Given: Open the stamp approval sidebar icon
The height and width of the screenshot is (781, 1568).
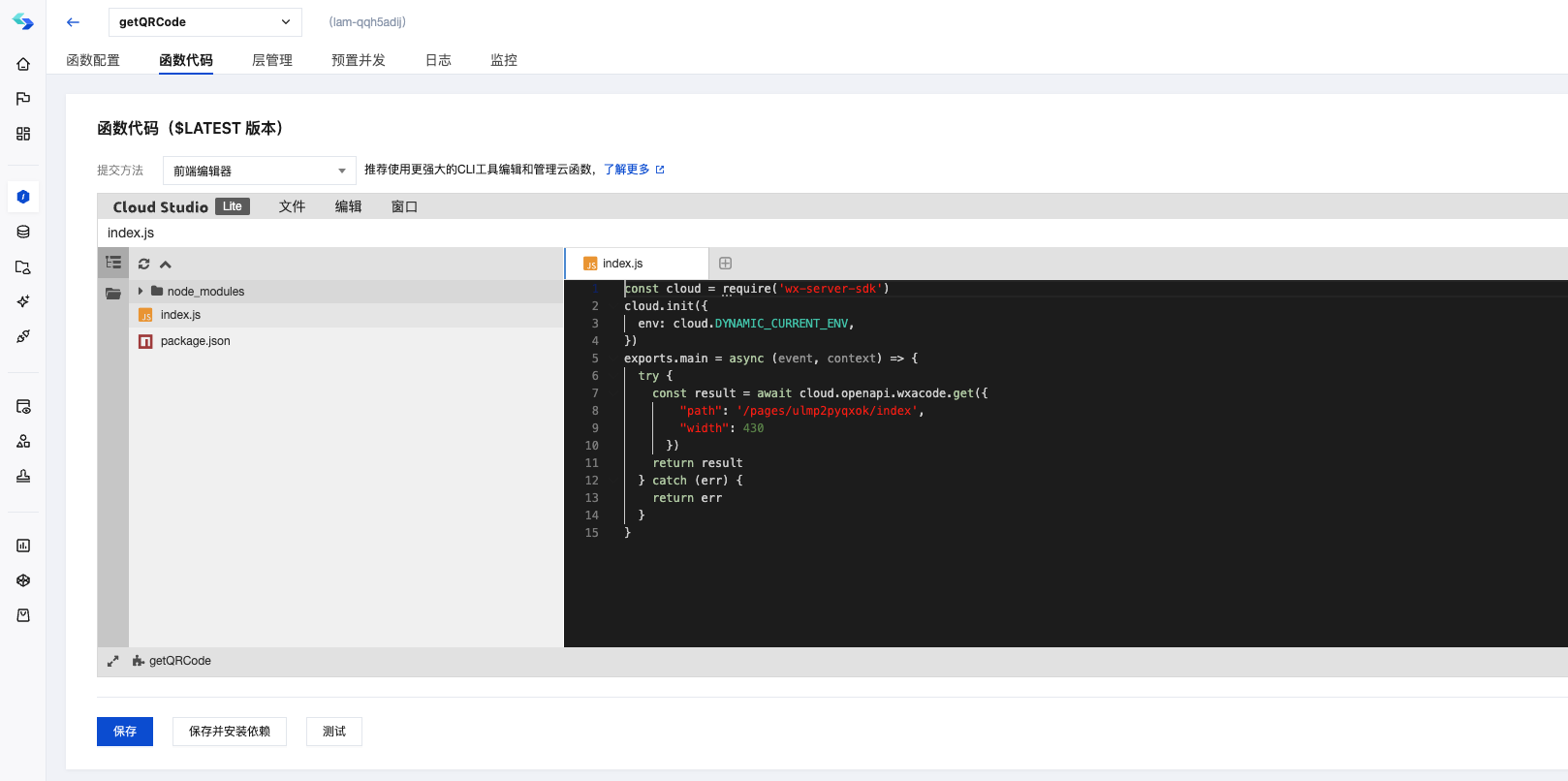Looking at the screenshot, I should [x=23, y=476].
